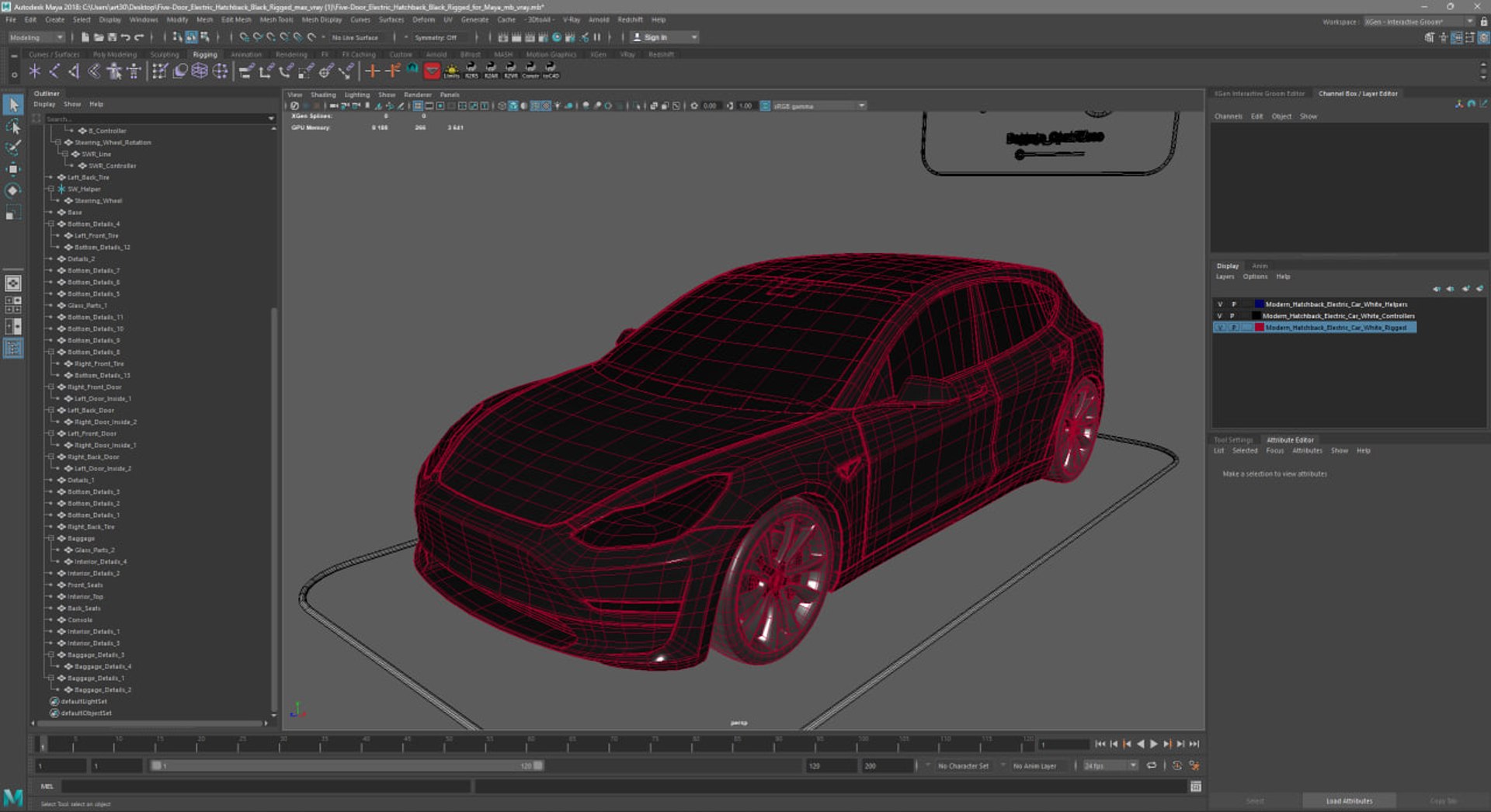
Task: Toggle playback P of Controllers layer
Action: coord(1233,316)
